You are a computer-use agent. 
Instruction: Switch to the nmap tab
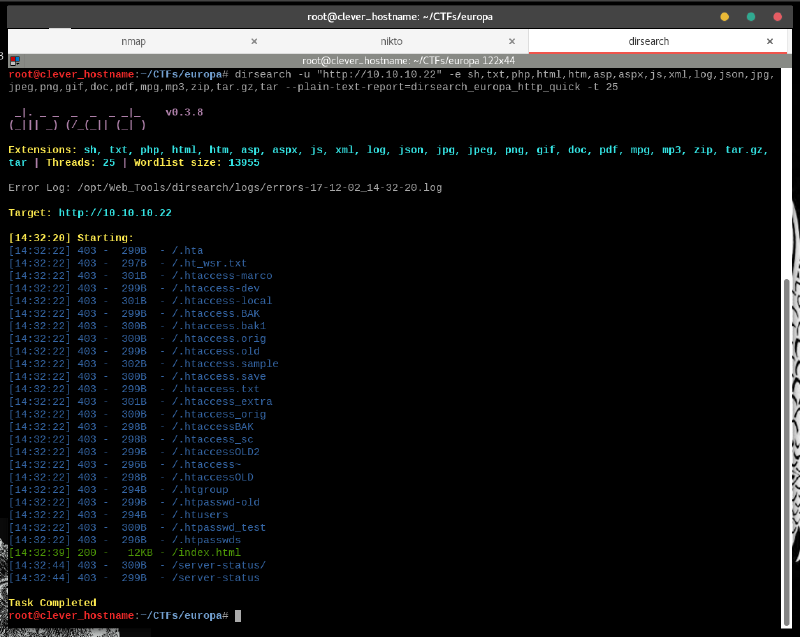click(134, 41)
